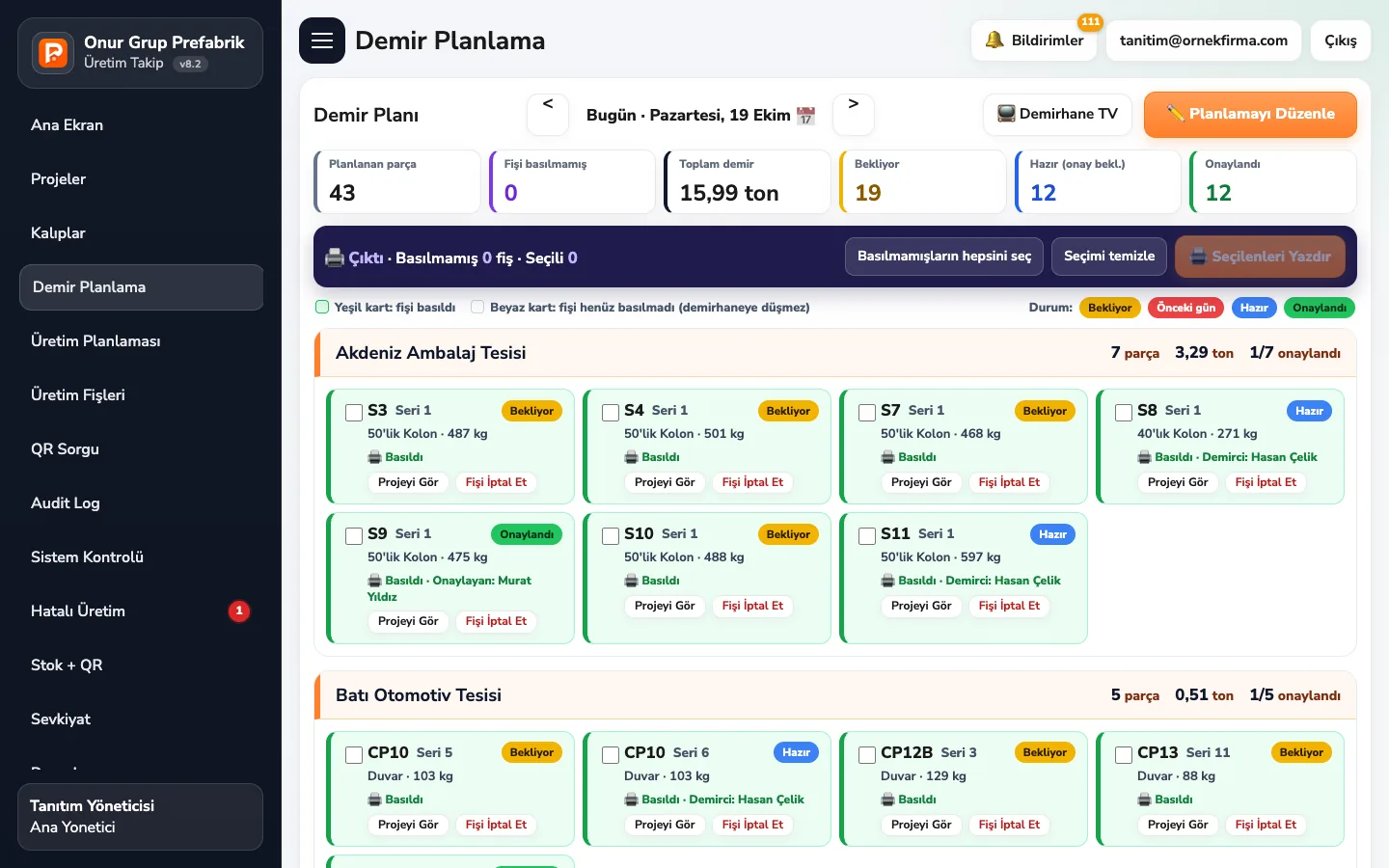Click the Tanıtım Yöneticisi user panel
This screenshot has width=1389, height=868.
tap(141, 817)
